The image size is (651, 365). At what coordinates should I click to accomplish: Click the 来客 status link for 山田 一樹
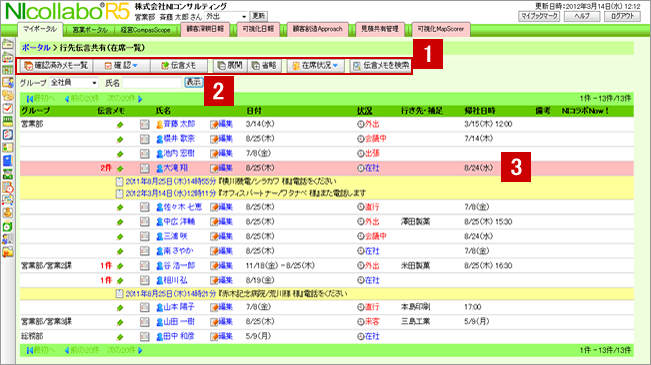click(372, 322)
